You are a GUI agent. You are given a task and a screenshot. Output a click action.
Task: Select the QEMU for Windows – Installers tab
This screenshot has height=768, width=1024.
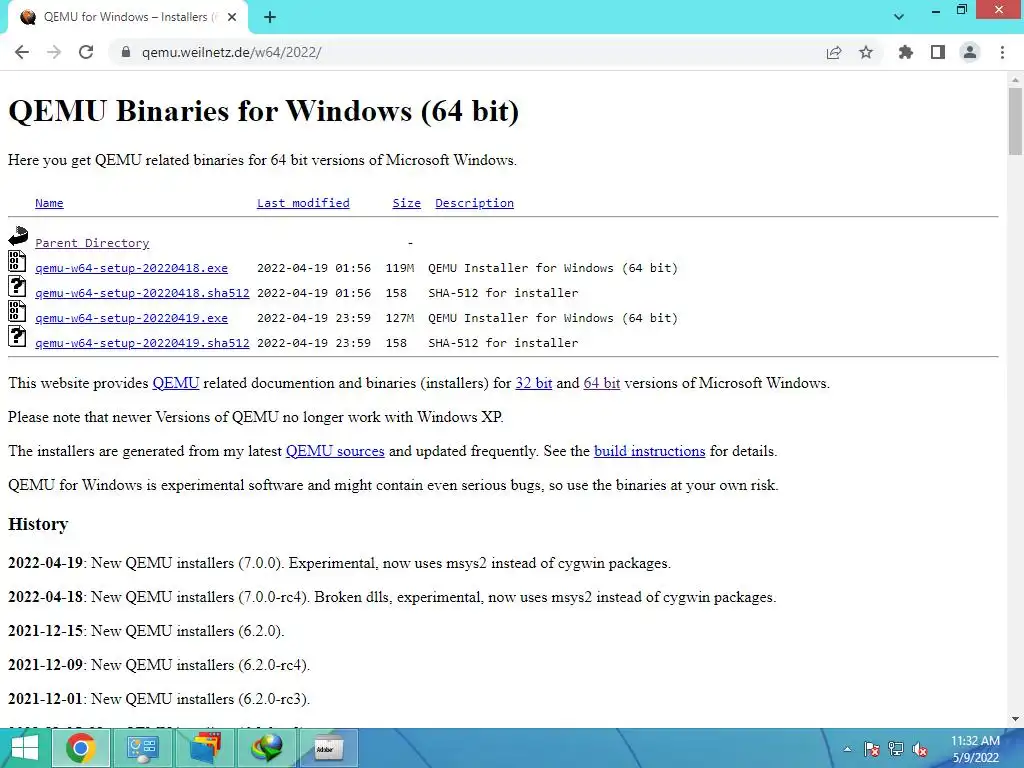127,18
